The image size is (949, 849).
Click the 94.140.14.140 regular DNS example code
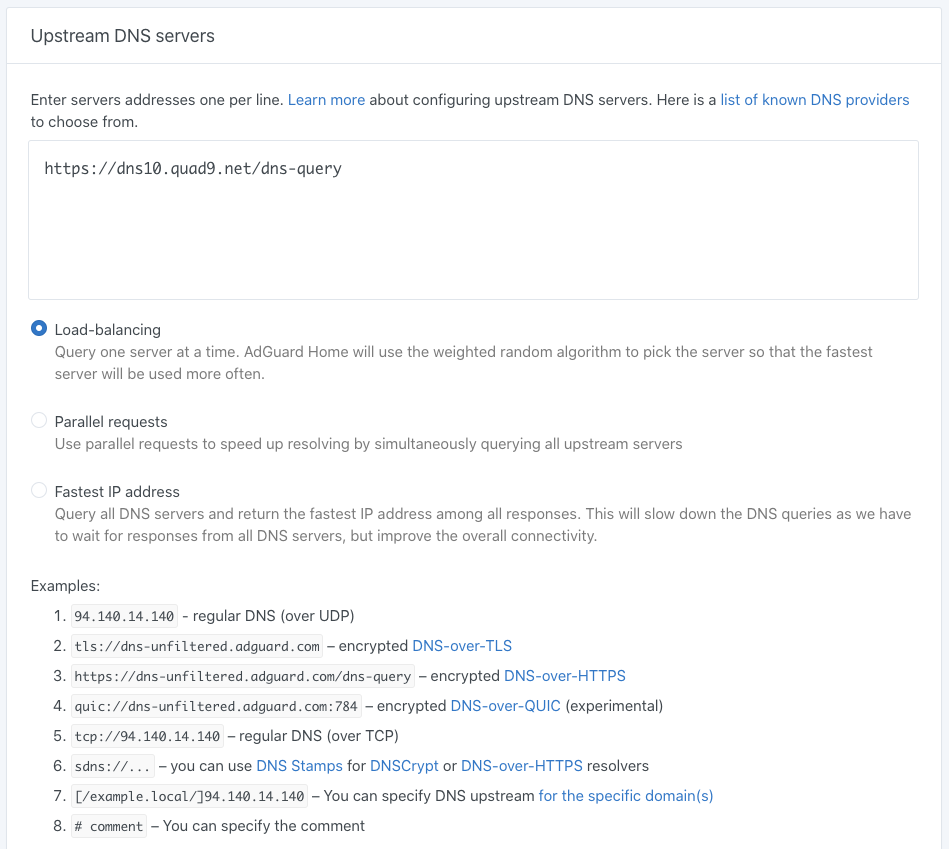(x=124, y=616)
